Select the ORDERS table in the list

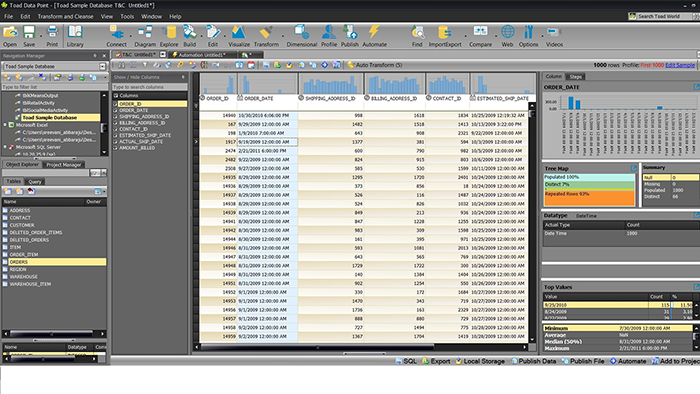point(54,262)
